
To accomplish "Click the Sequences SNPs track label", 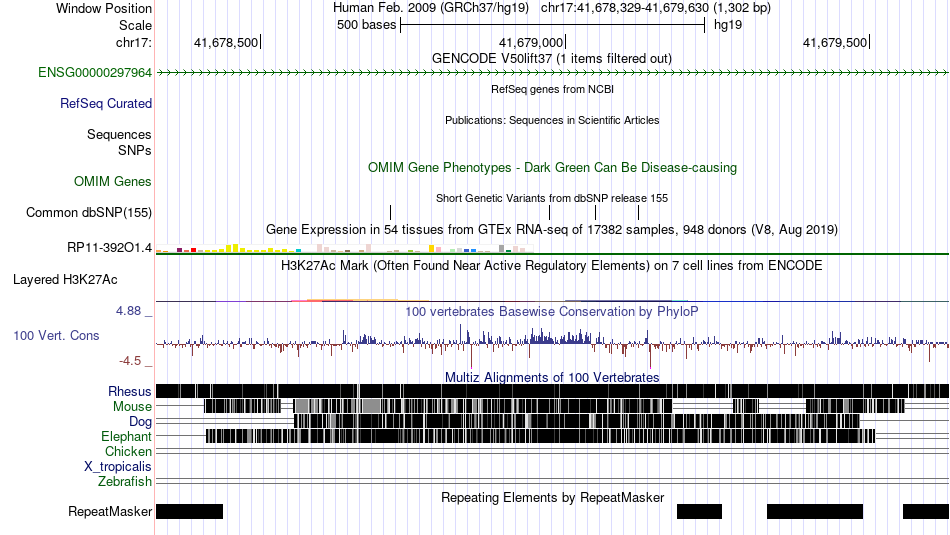I will click(119, 142).
